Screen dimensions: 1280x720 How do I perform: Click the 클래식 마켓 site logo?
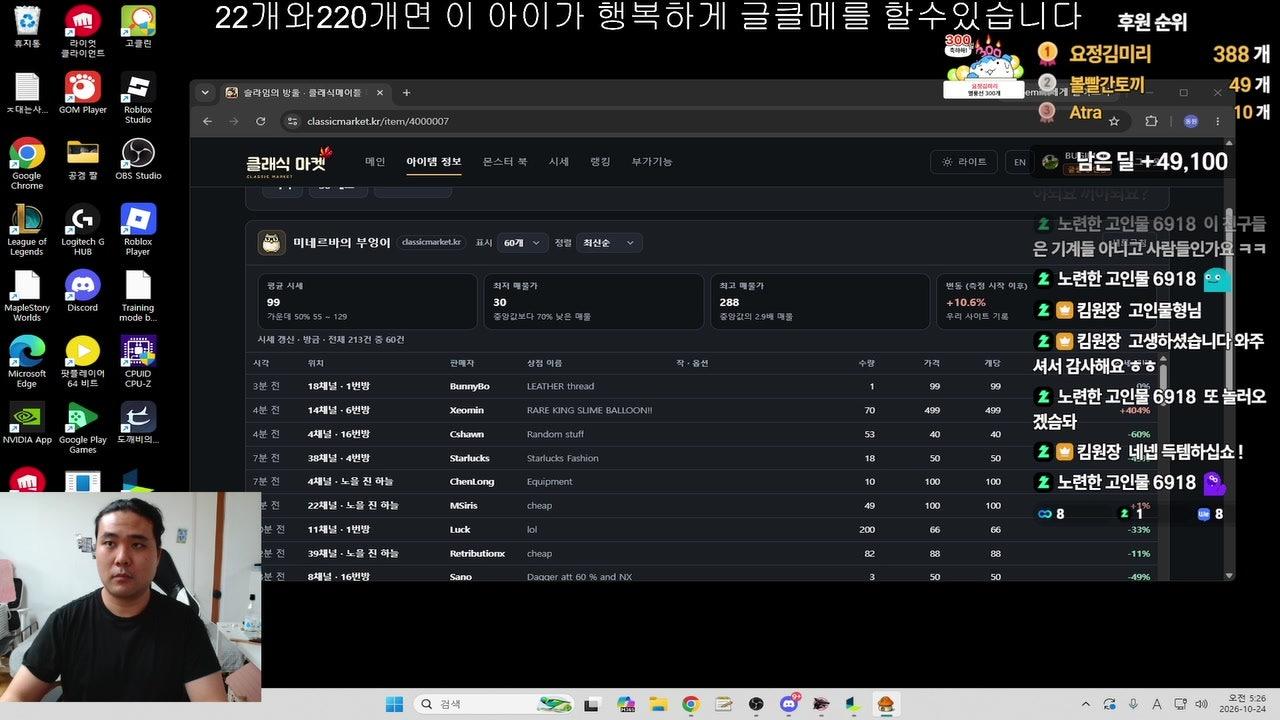click(x=289, y=162)
